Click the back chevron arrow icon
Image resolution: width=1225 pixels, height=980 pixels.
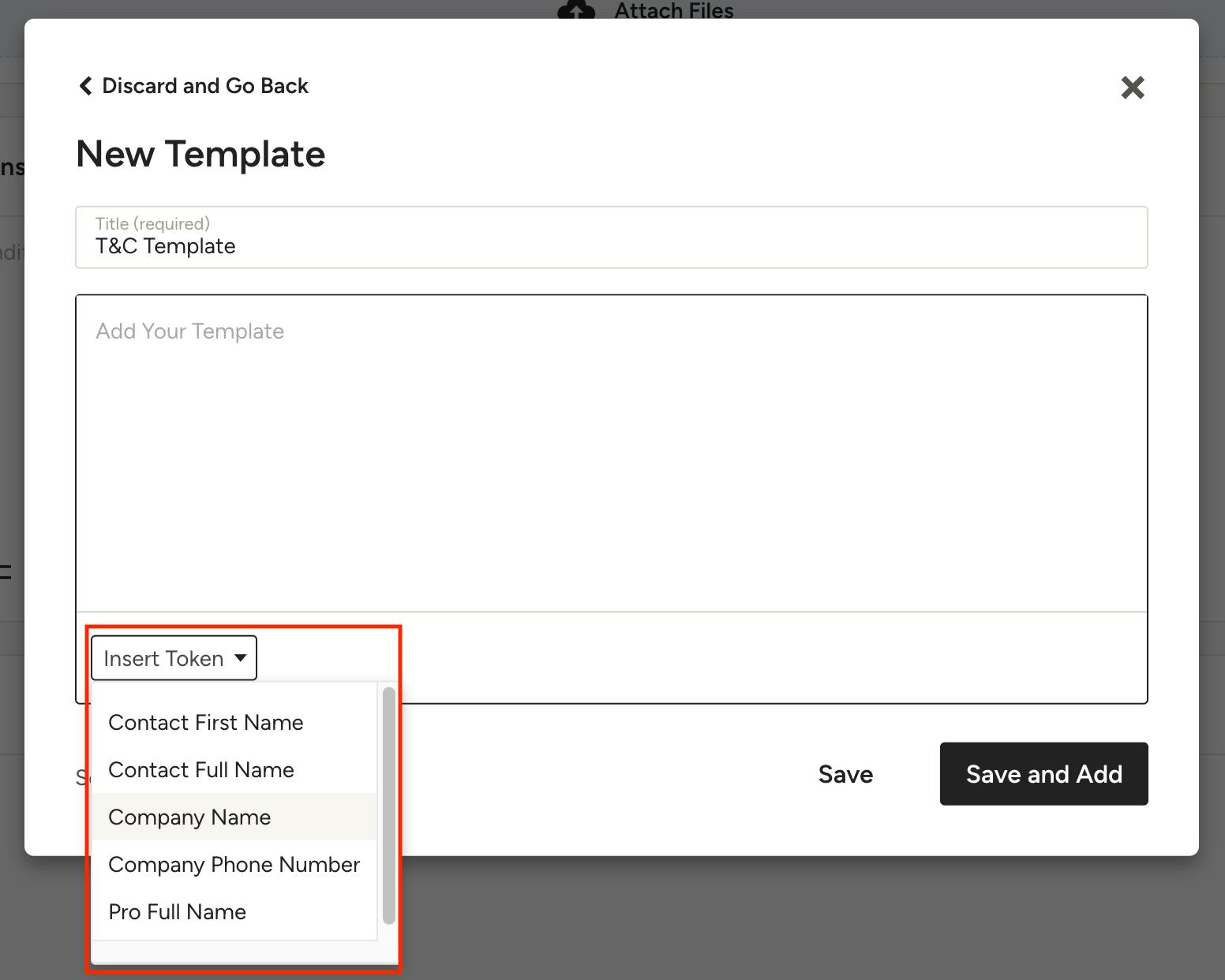coord(85,86)
